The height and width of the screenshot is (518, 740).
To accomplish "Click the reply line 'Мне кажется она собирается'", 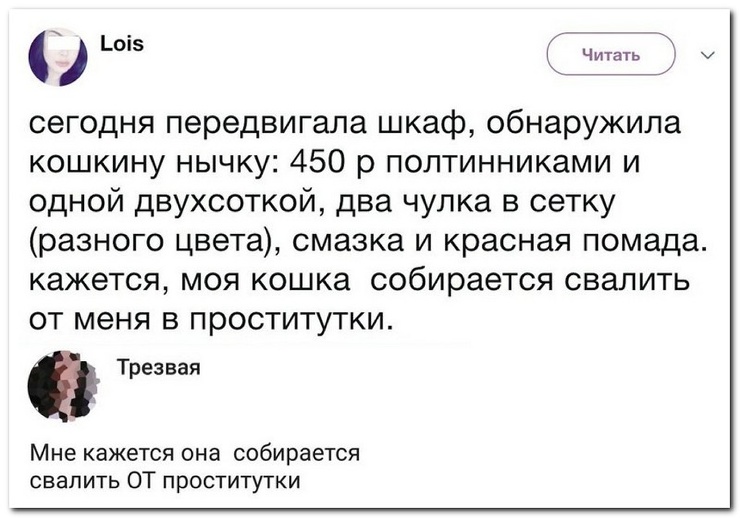I will [195, 453].
